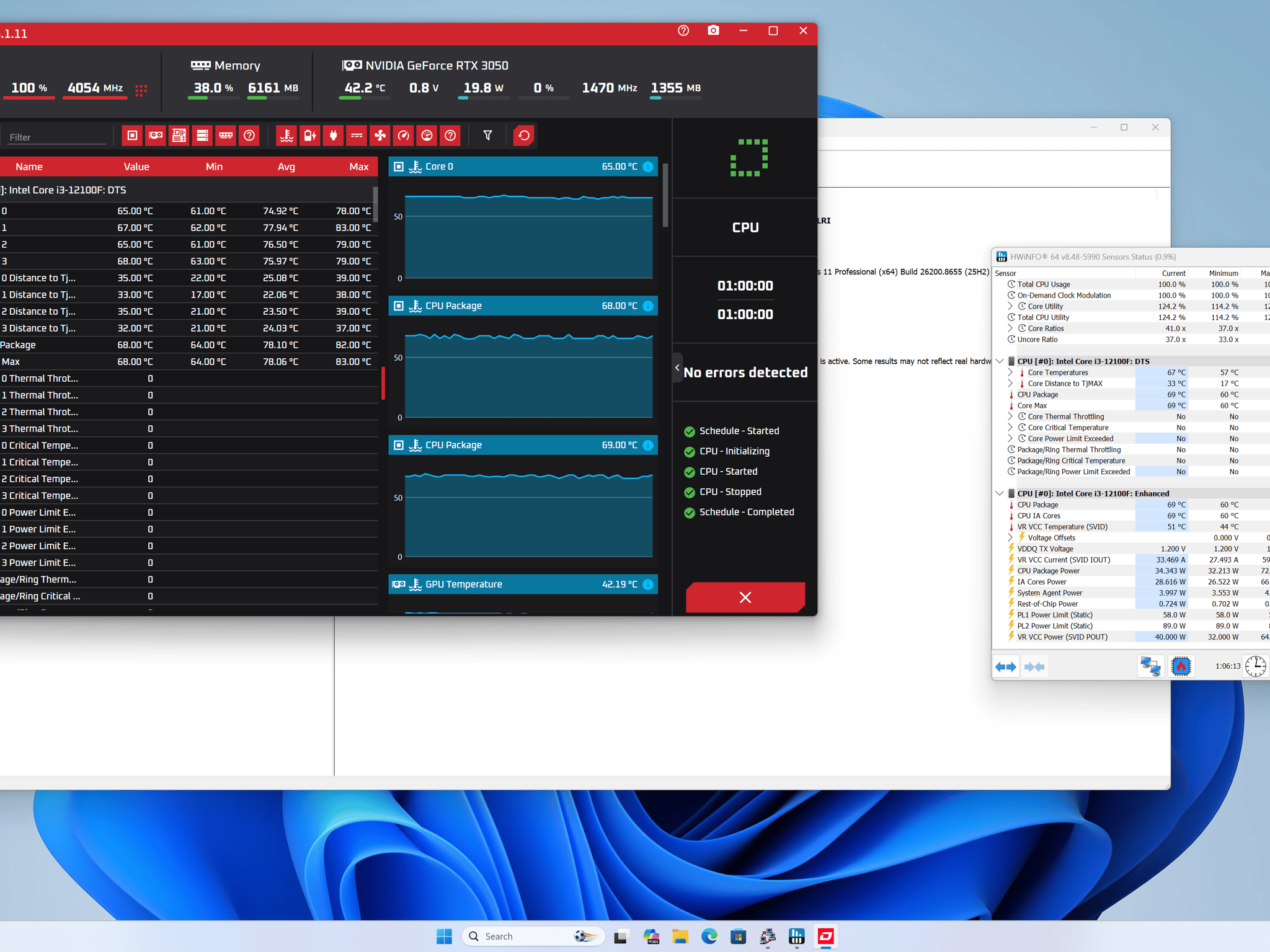
Task: Click the Filter text field
Action: click(x=56, y=137)
